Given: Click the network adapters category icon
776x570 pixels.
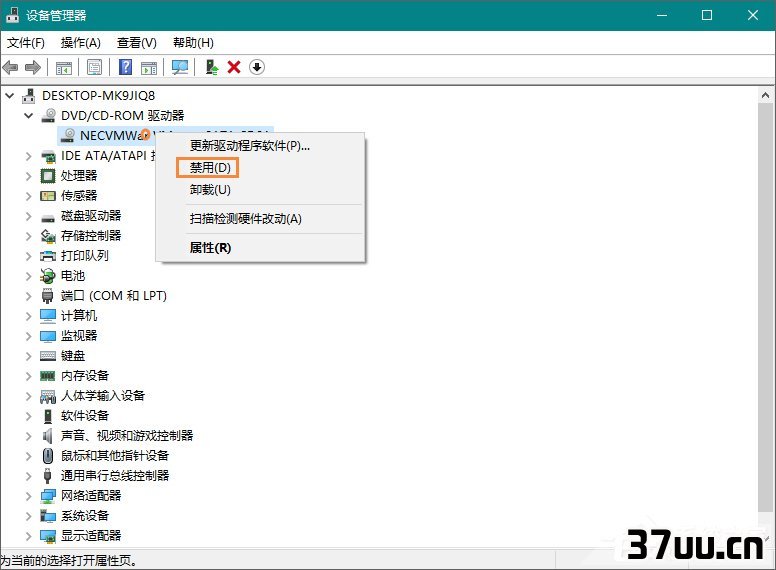Looking at the screenshot, I should click(48, 496).
